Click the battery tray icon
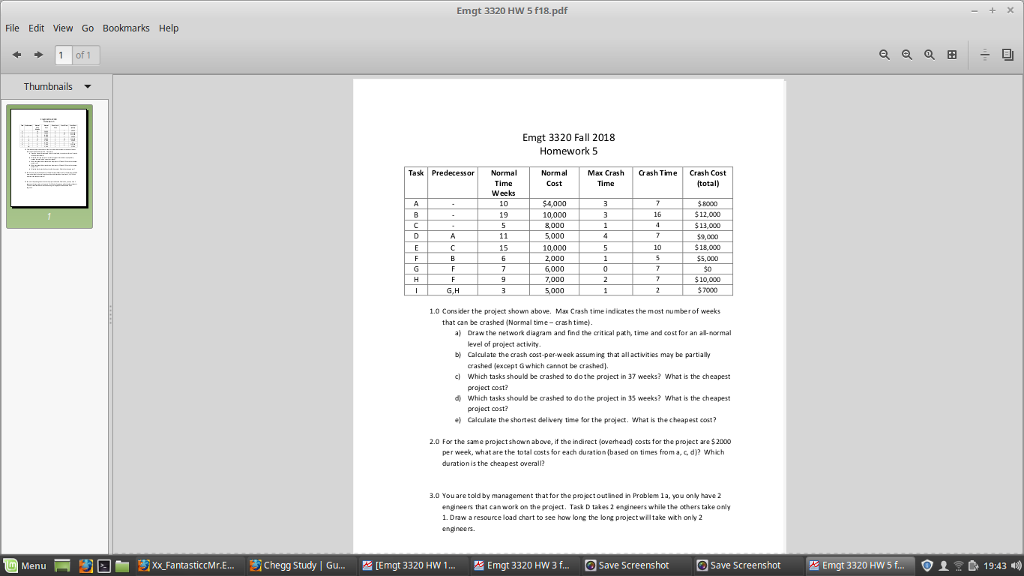This screenshot has width=1024, height=576. coord(973,566)
